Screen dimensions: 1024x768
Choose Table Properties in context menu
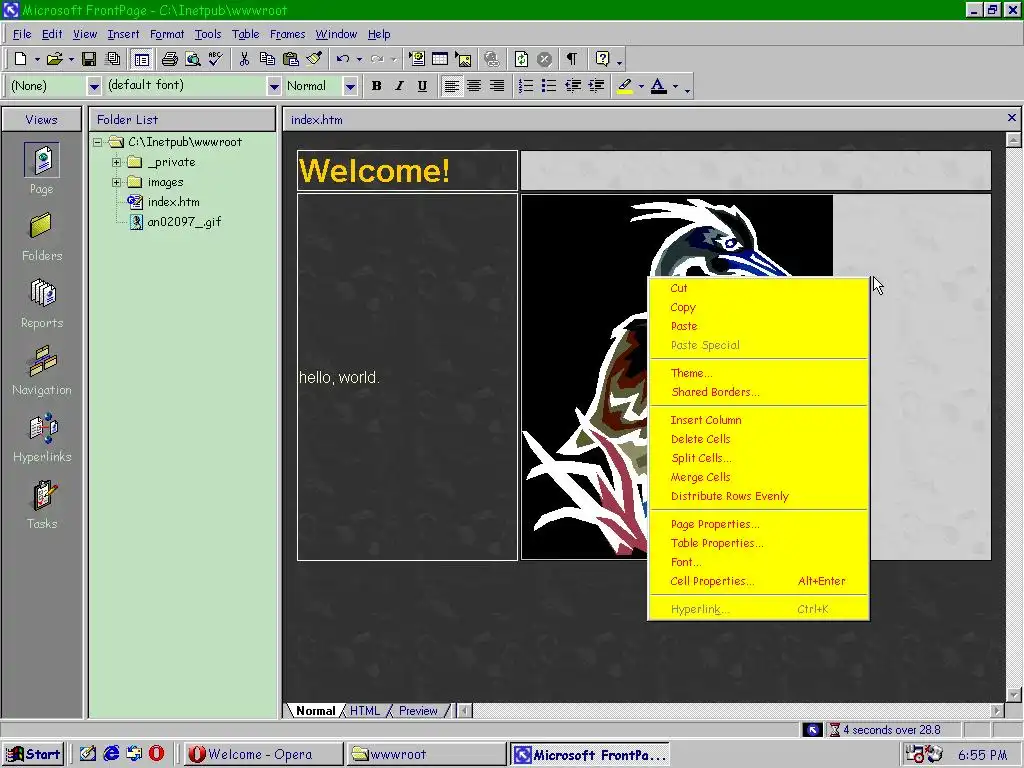[x=758, y=543]
